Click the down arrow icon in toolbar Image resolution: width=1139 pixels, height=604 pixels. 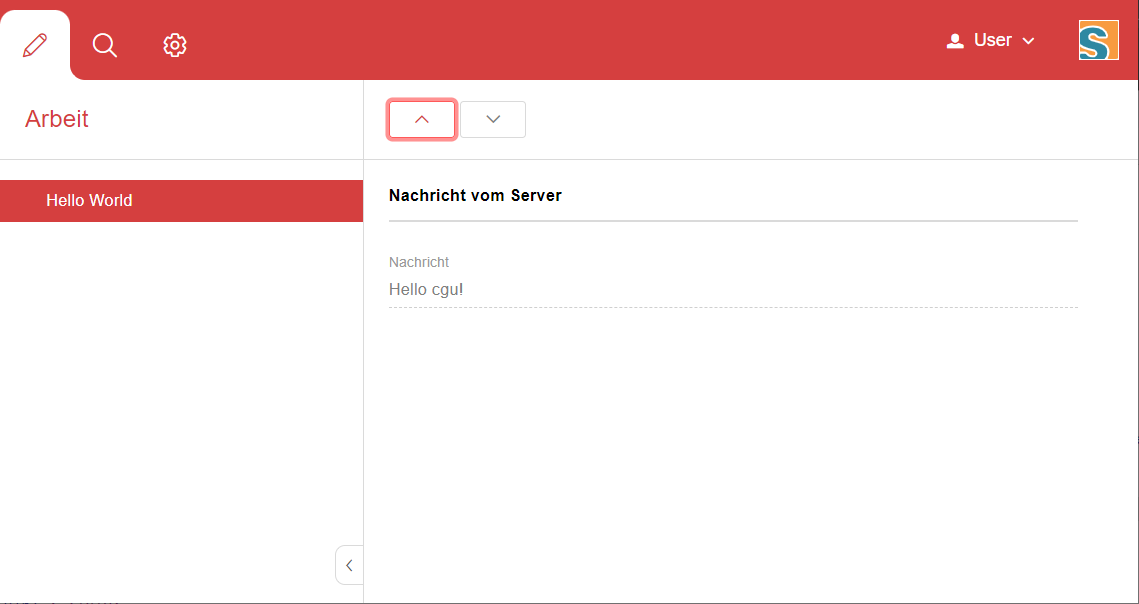pos(493,119)
